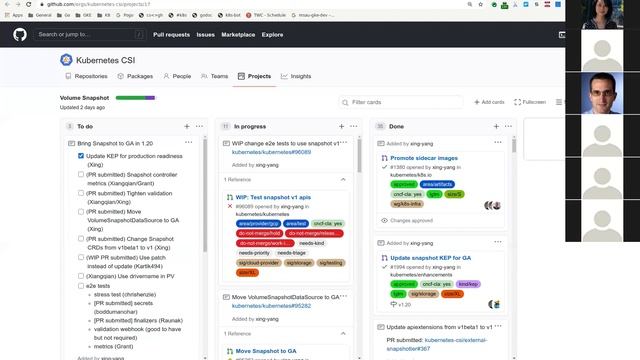Check Change Snapshot CRDs from v1beta1 to v1
The image size is (640, 360).
81,239
